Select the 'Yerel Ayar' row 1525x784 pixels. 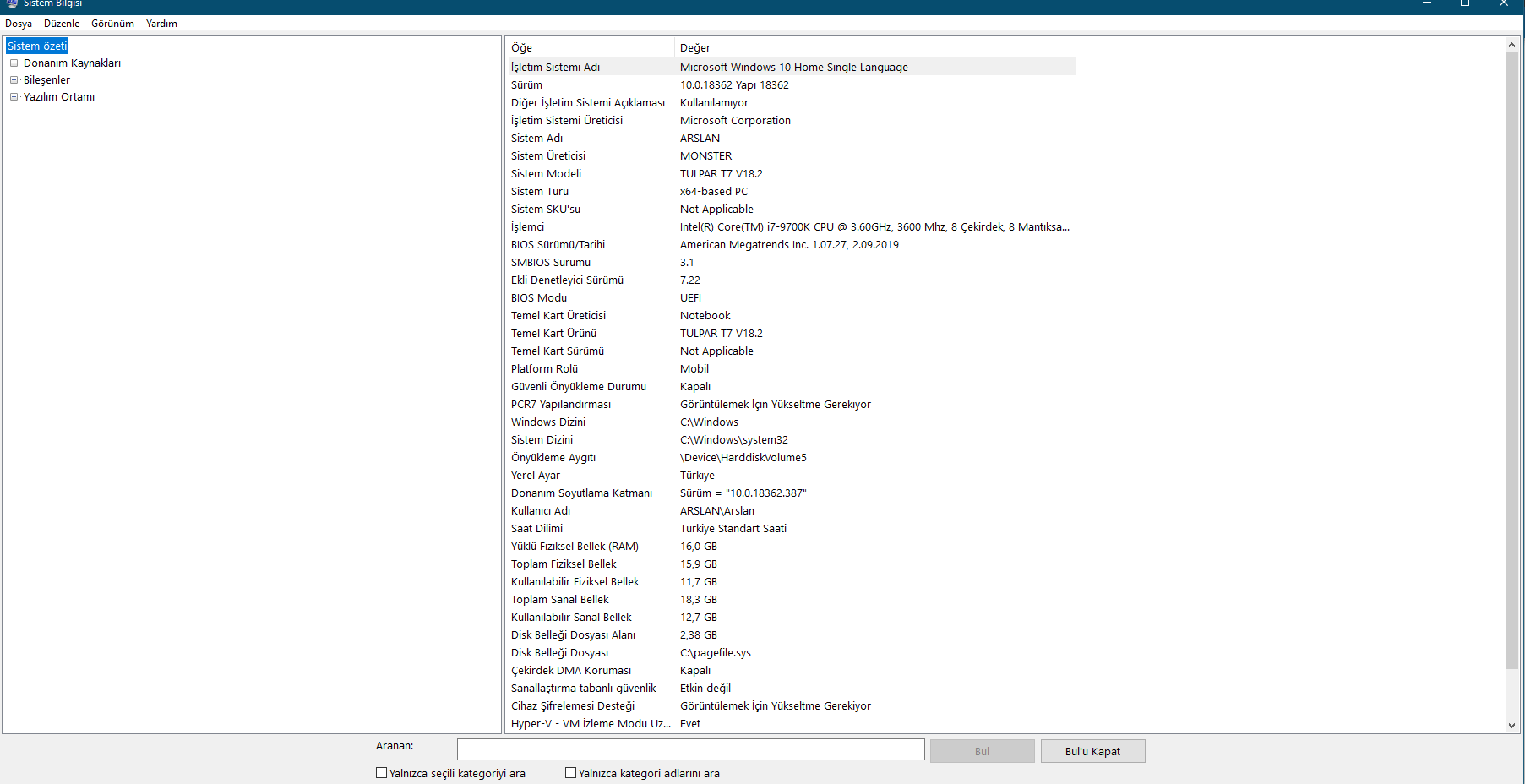(791, 475)
